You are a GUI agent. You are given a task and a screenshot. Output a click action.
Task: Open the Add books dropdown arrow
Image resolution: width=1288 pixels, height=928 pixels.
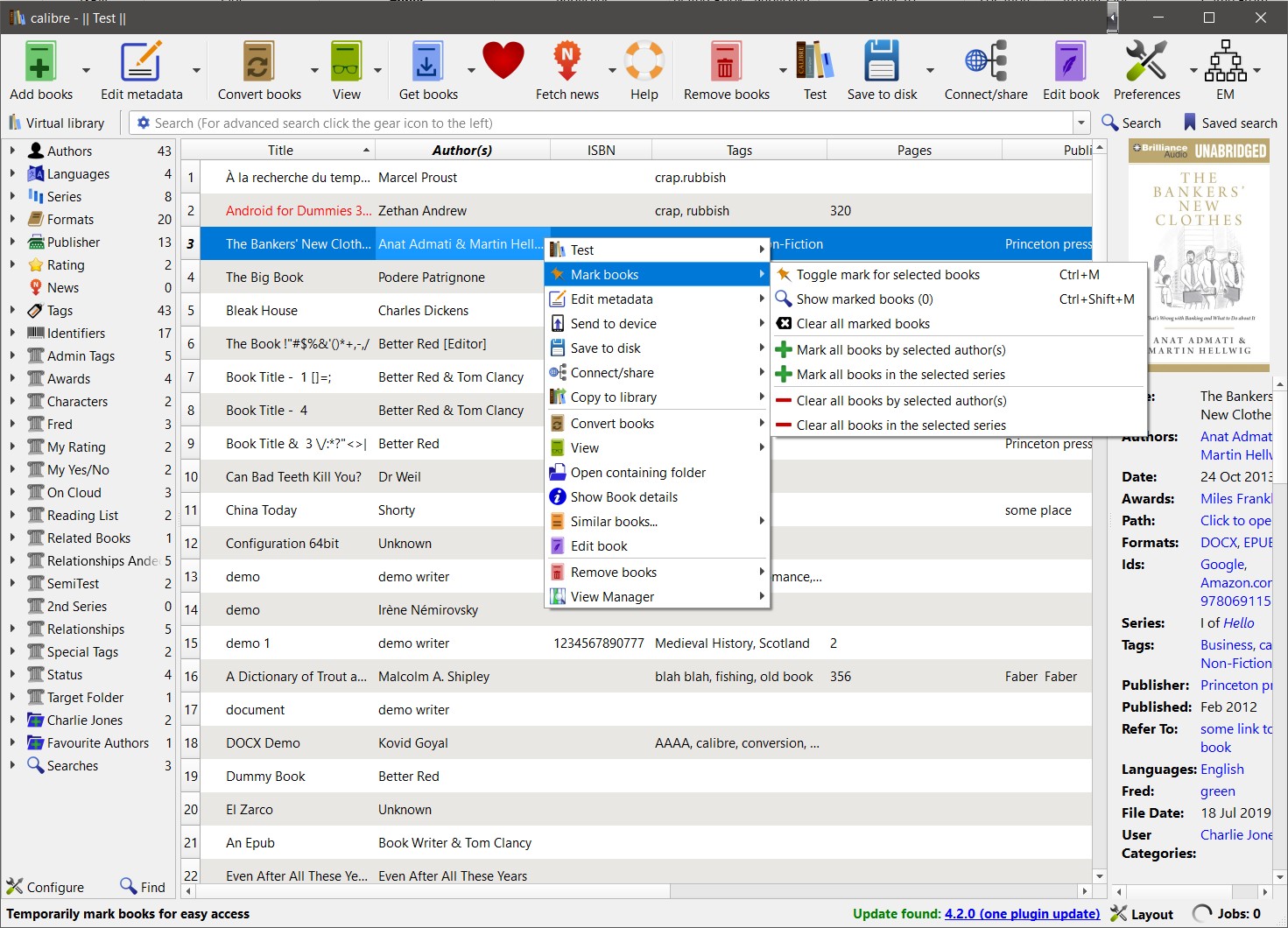(x=86, y=70)
